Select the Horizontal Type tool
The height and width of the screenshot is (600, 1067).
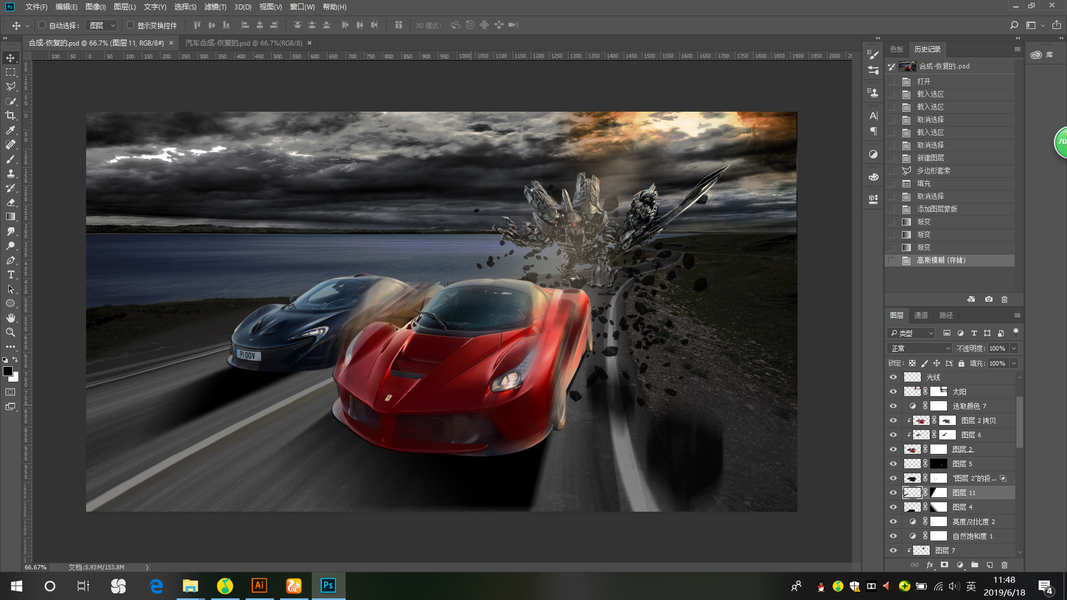[x=10, y=274]
